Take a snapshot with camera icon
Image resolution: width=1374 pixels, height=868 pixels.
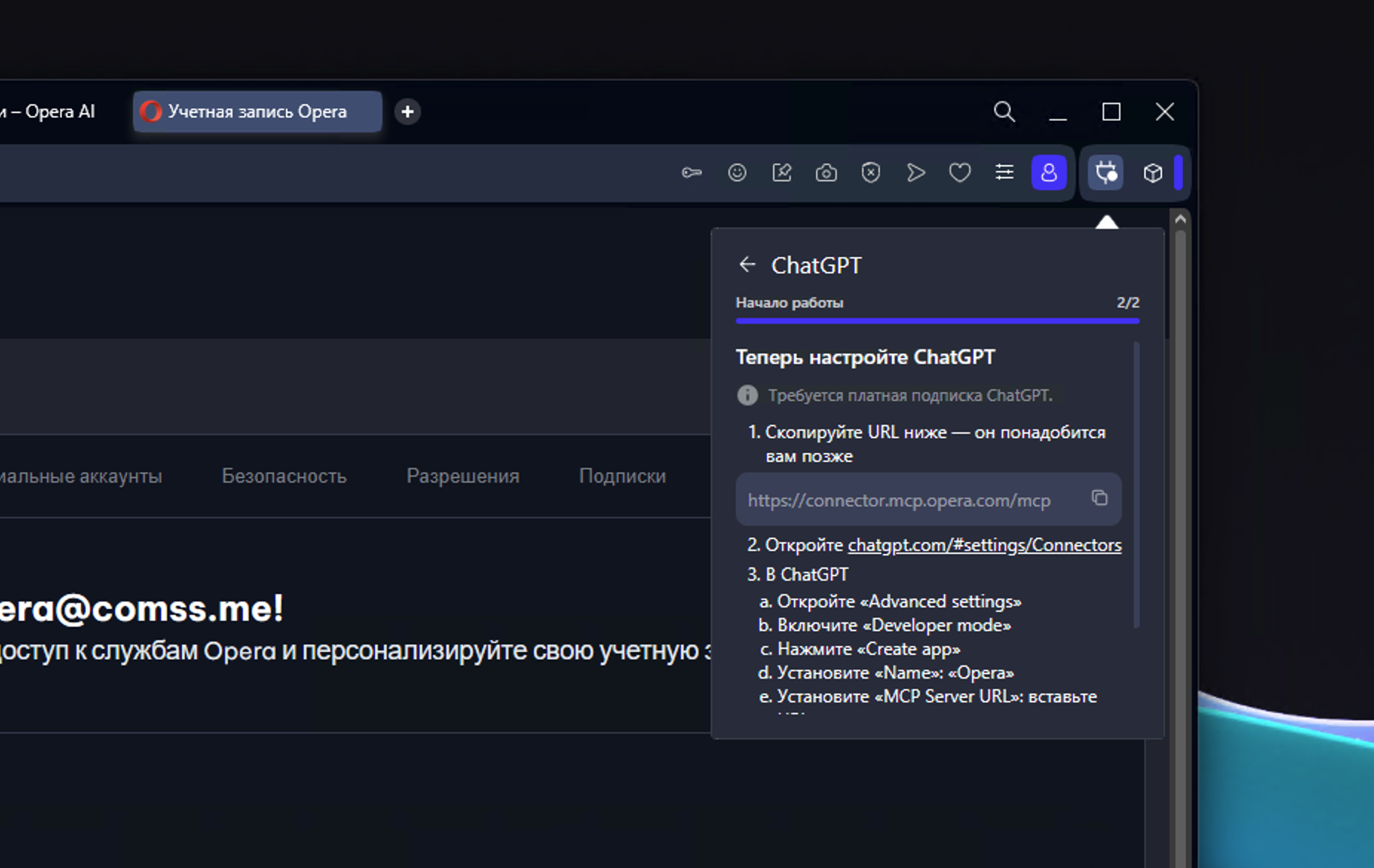click(x=826, y=173)
